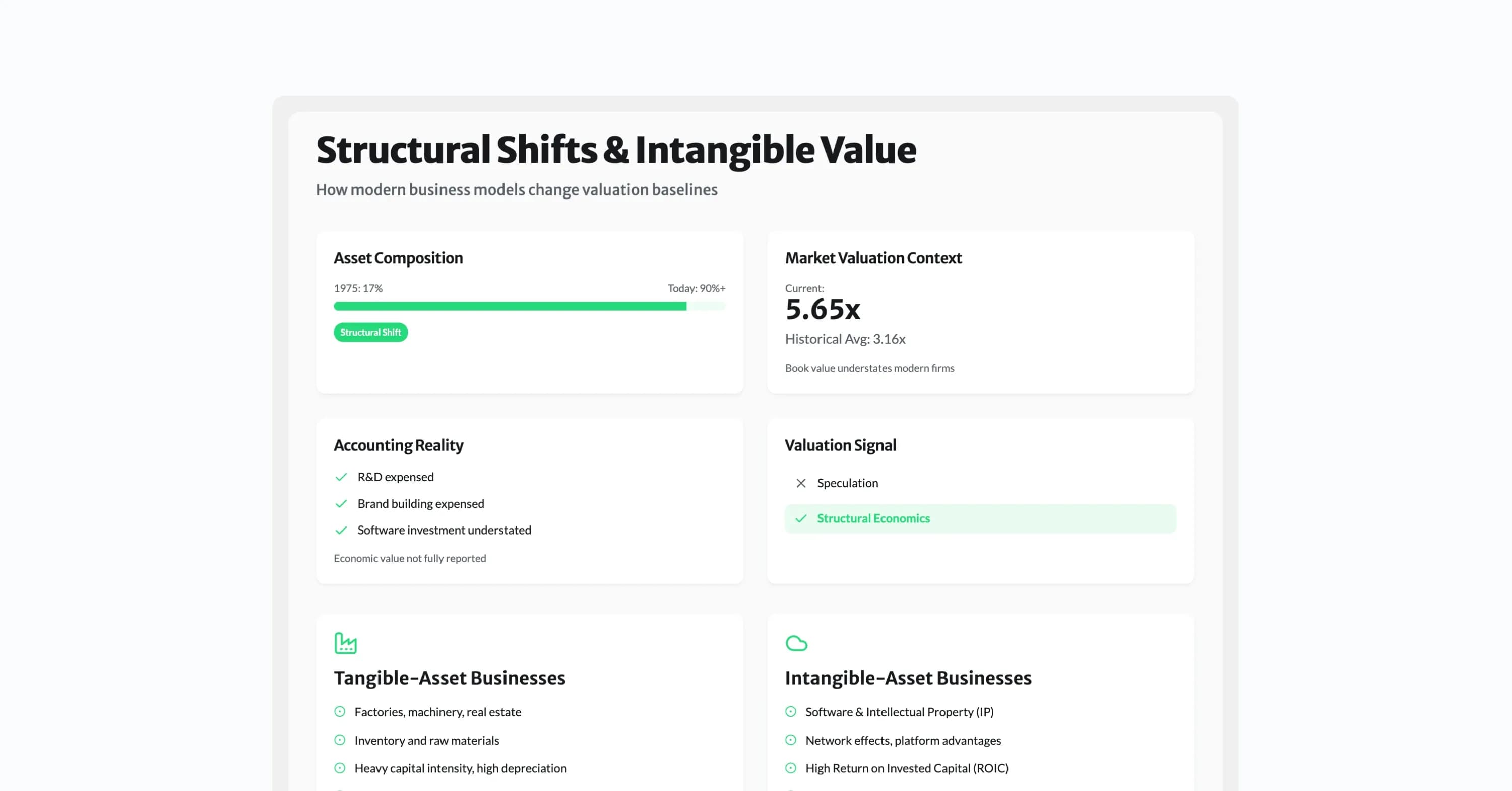Click the R&D expensed text
1512x791 pixels.
click(396, 477)
